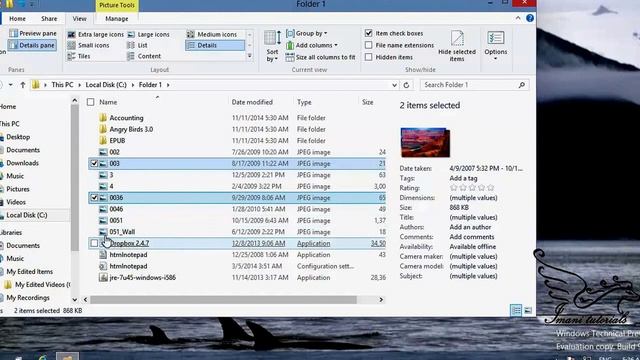The width and height of the screenshot is (640, 360).
Task: Expand recent locations dropdown arrow
Action: [x=11, y=85]
